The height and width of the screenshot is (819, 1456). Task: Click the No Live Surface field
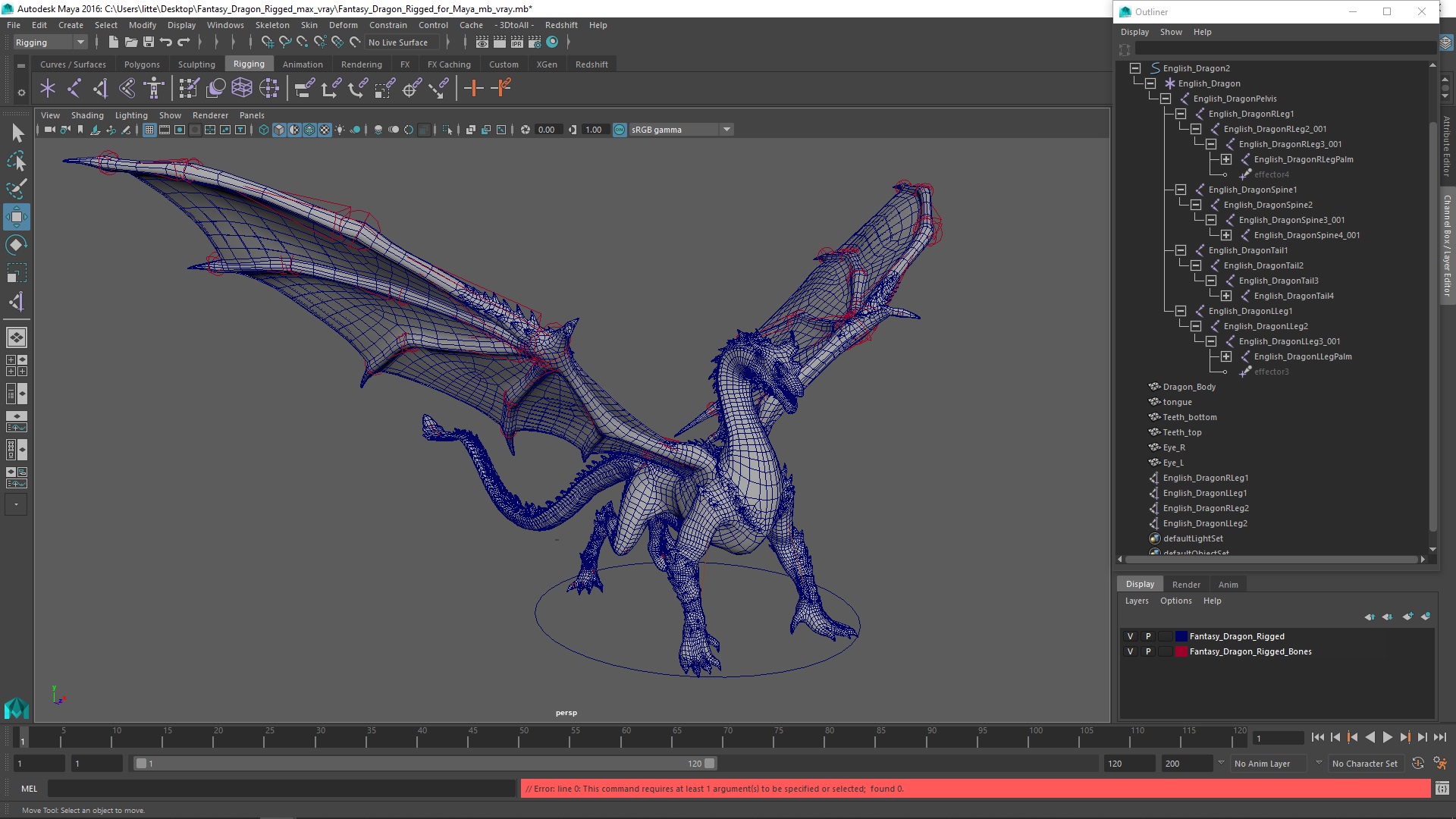[x=402, y=42]
